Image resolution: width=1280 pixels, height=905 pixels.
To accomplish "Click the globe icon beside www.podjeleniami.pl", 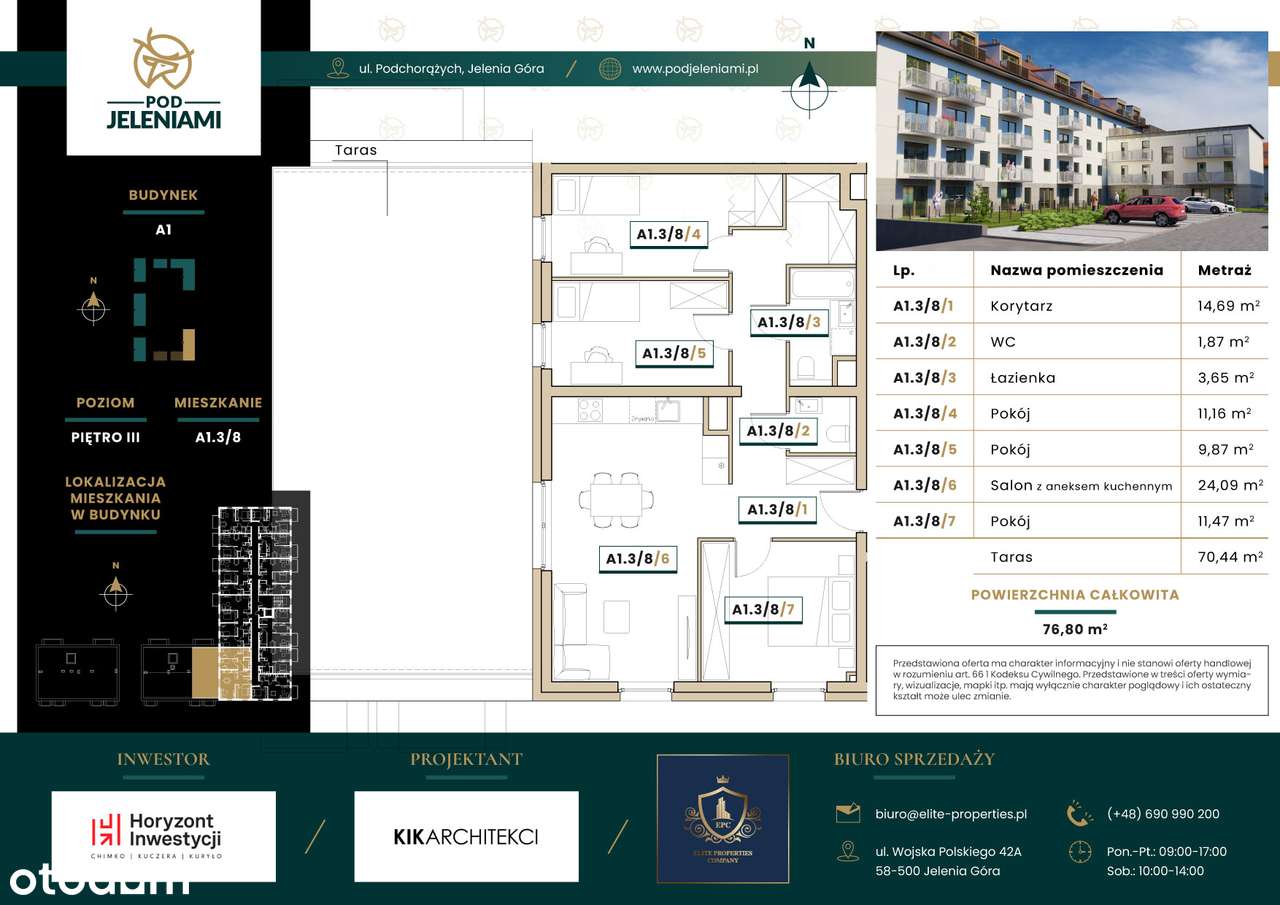I will (x=609, y=68).
